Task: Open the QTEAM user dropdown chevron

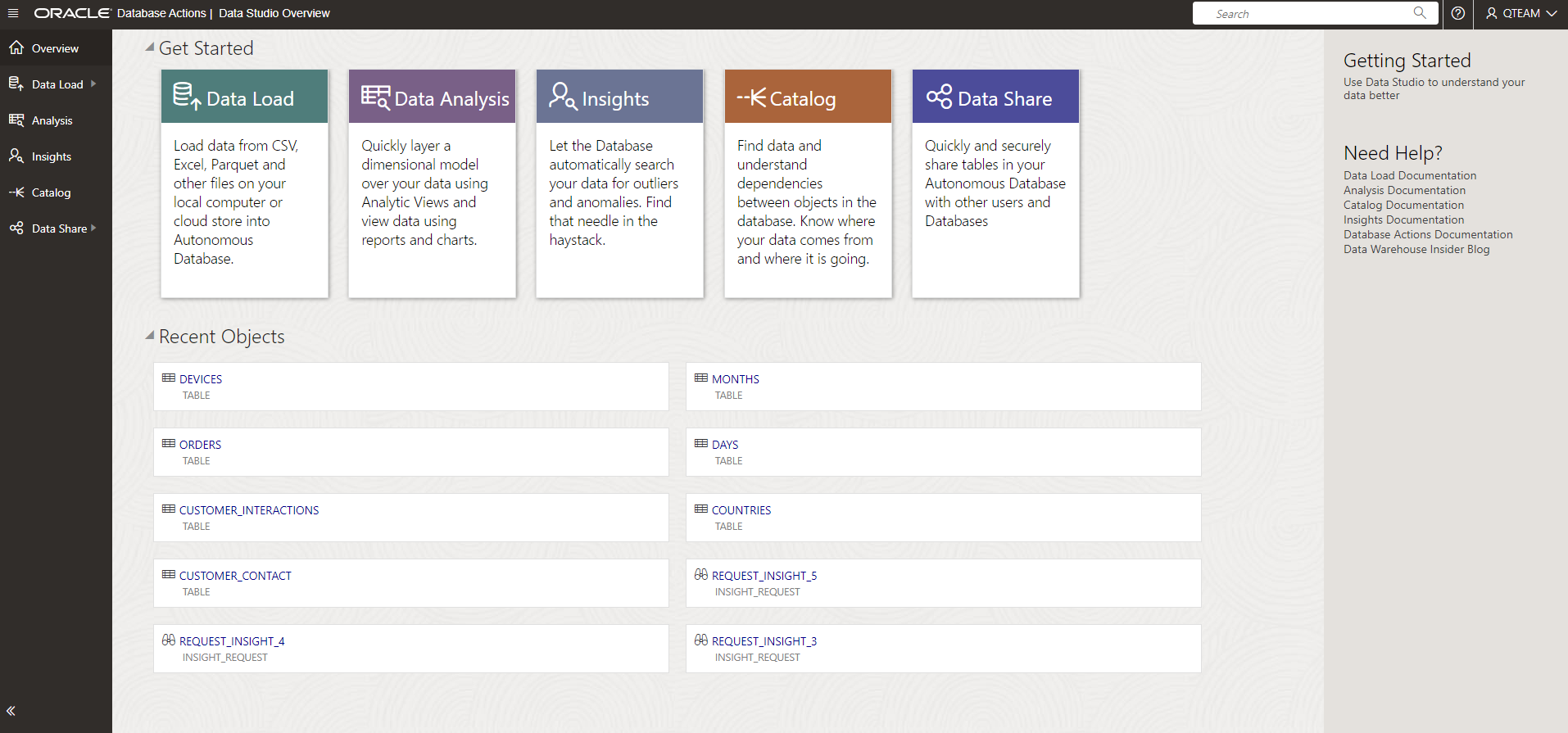Action: 1551,13
